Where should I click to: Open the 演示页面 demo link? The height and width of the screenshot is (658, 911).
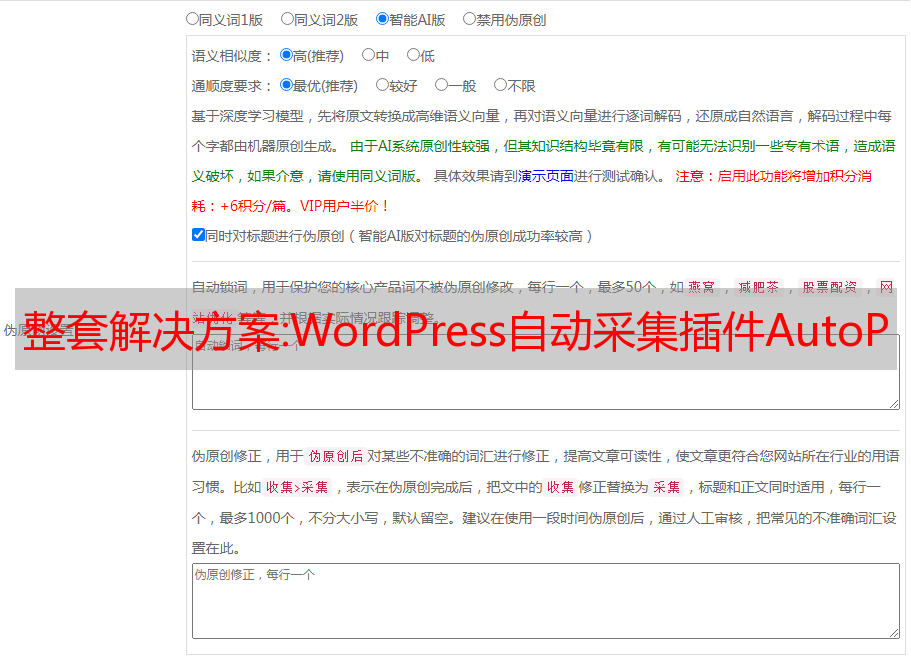[545, 176]
